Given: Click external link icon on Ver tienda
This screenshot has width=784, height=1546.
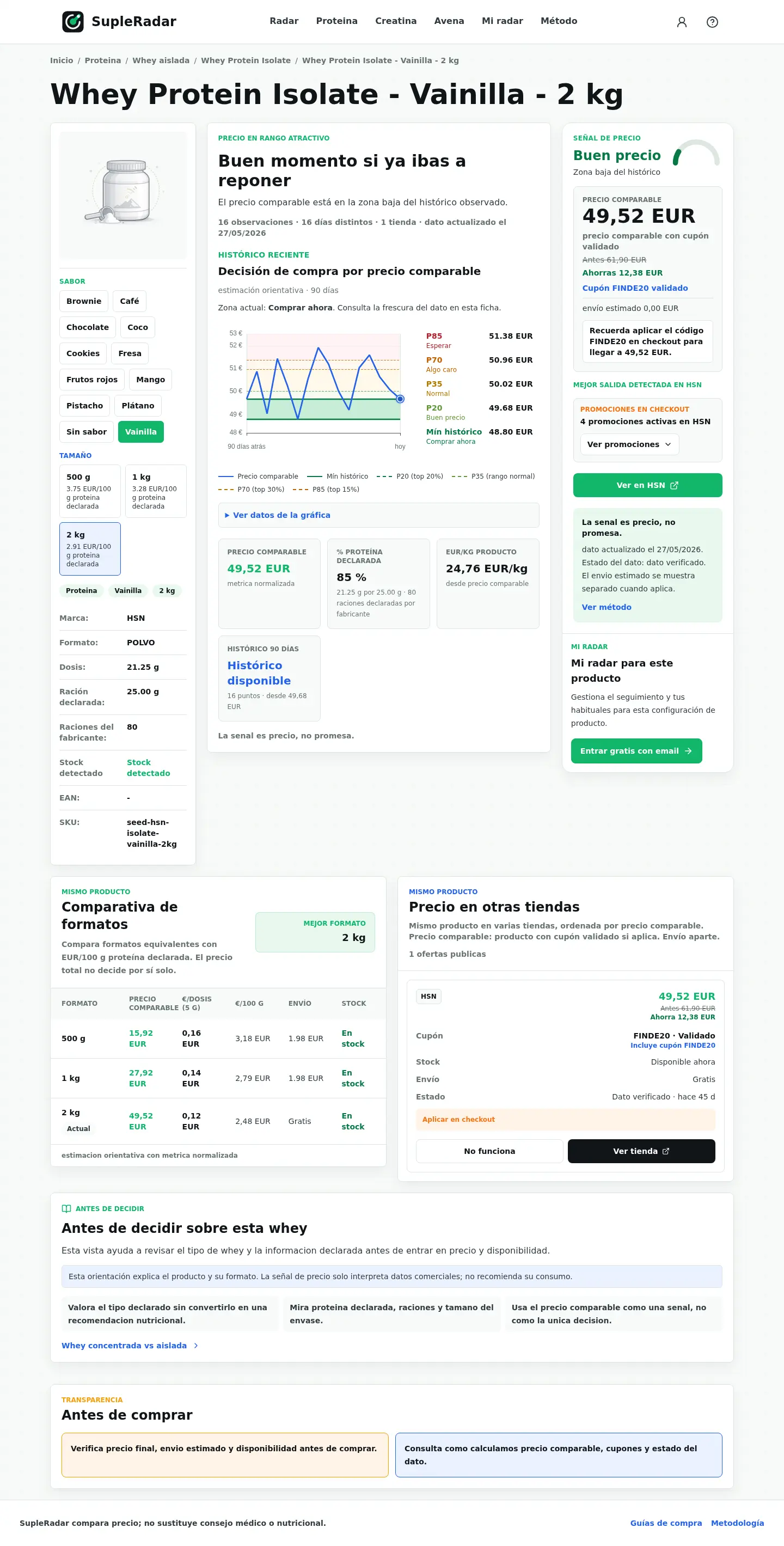Looking at the screenshot, I should tap(666, 1151).
